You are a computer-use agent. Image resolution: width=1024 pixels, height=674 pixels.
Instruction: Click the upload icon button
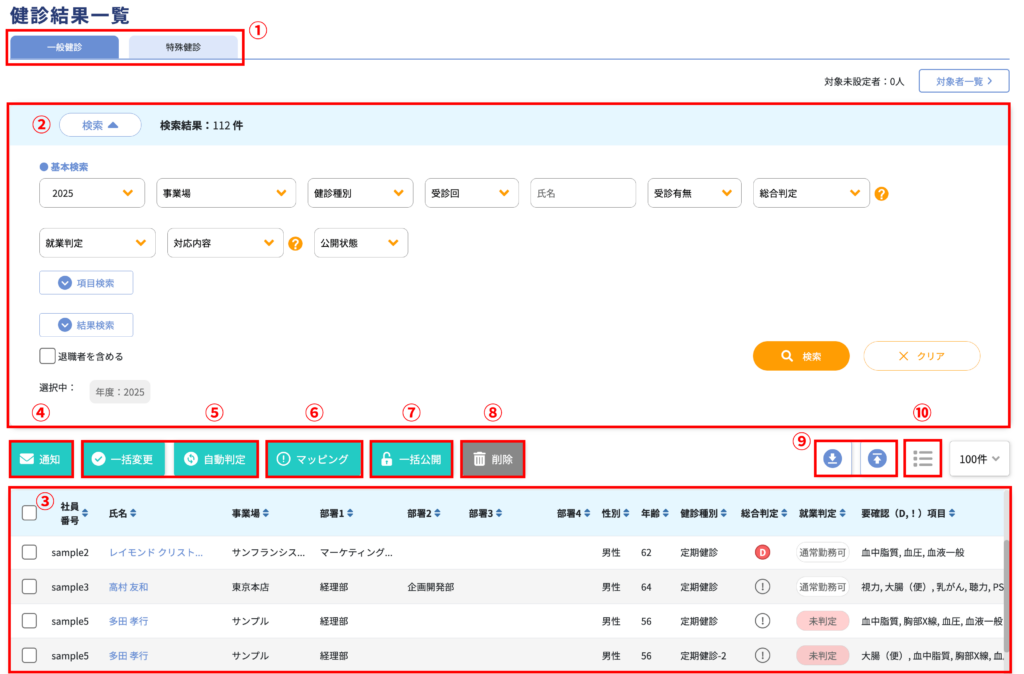[x=875, y=458]
